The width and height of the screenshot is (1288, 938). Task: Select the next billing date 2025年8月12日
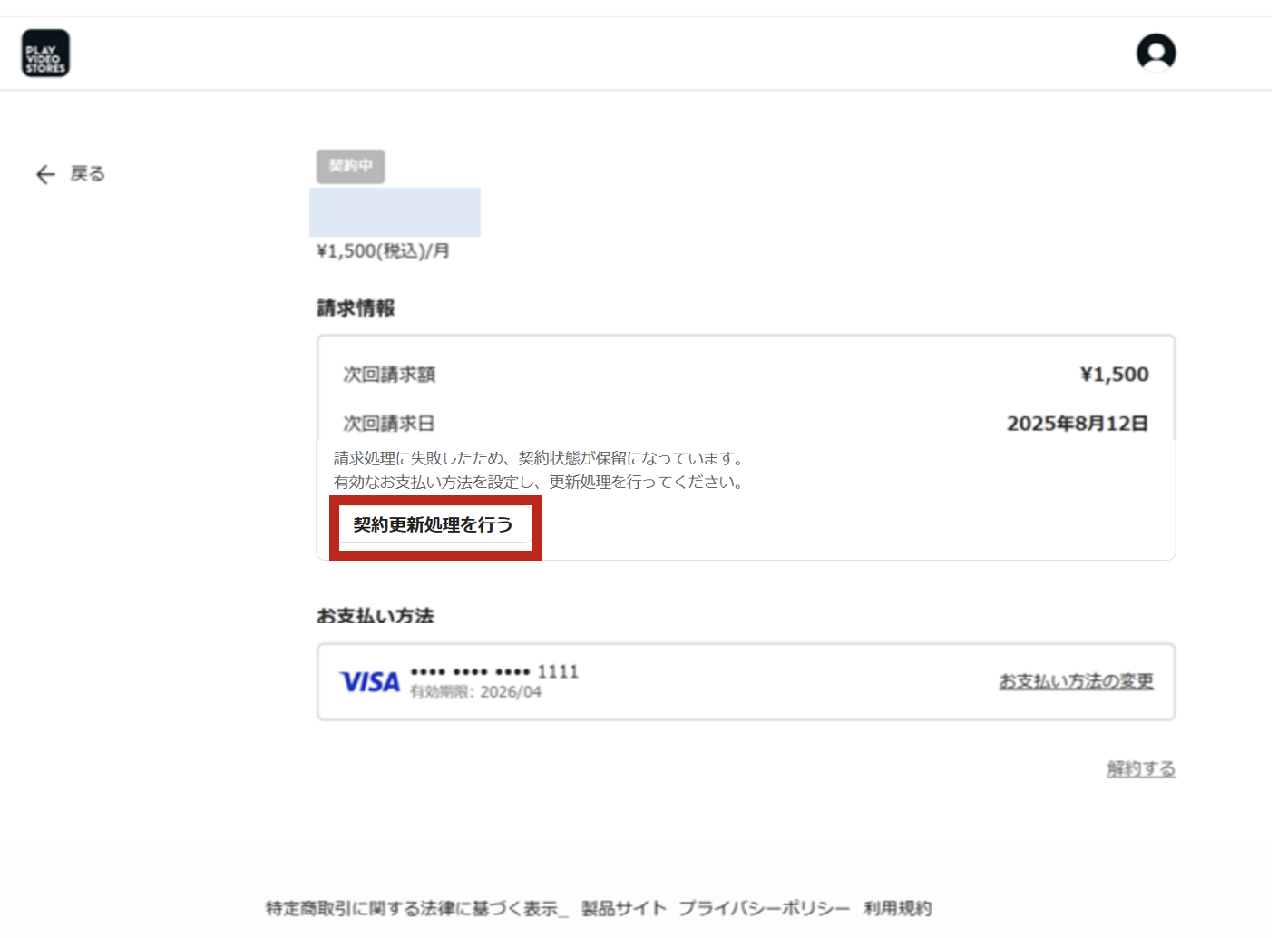1078,424
